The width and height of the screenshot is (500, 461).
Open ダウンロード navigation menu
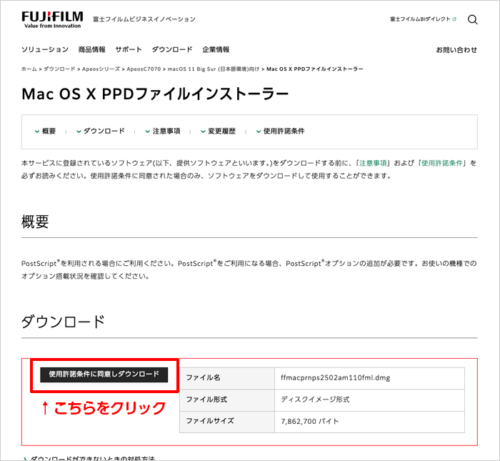coord(172,50)
